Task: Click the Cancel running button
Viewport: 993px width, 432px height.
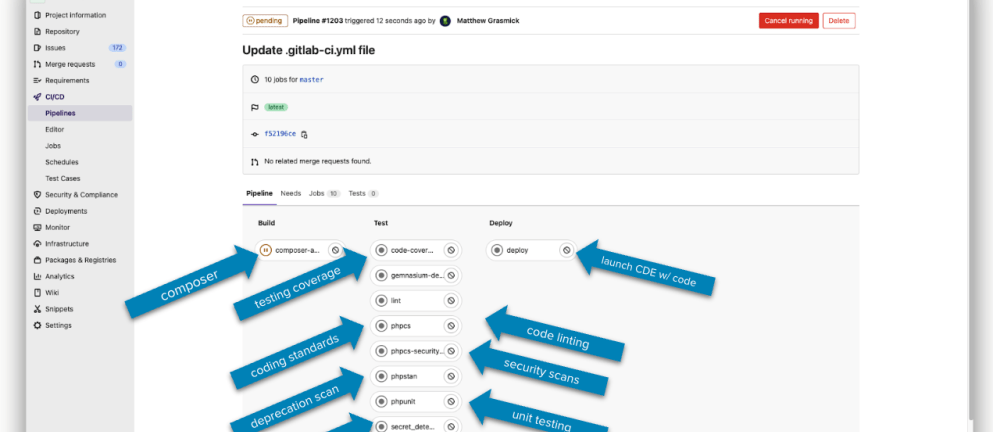Action: coord(788,21)
